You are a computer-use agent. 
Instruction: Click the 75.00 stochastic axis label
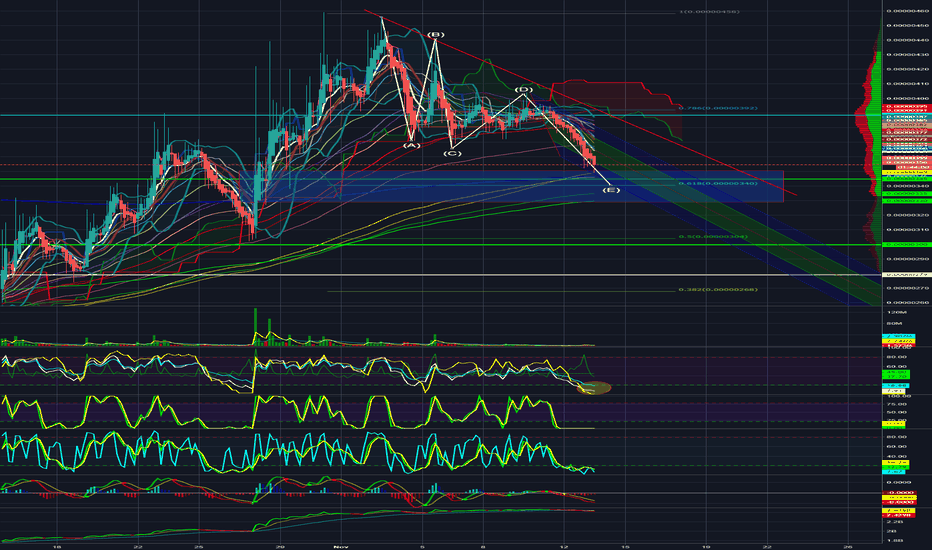[896, 404]
